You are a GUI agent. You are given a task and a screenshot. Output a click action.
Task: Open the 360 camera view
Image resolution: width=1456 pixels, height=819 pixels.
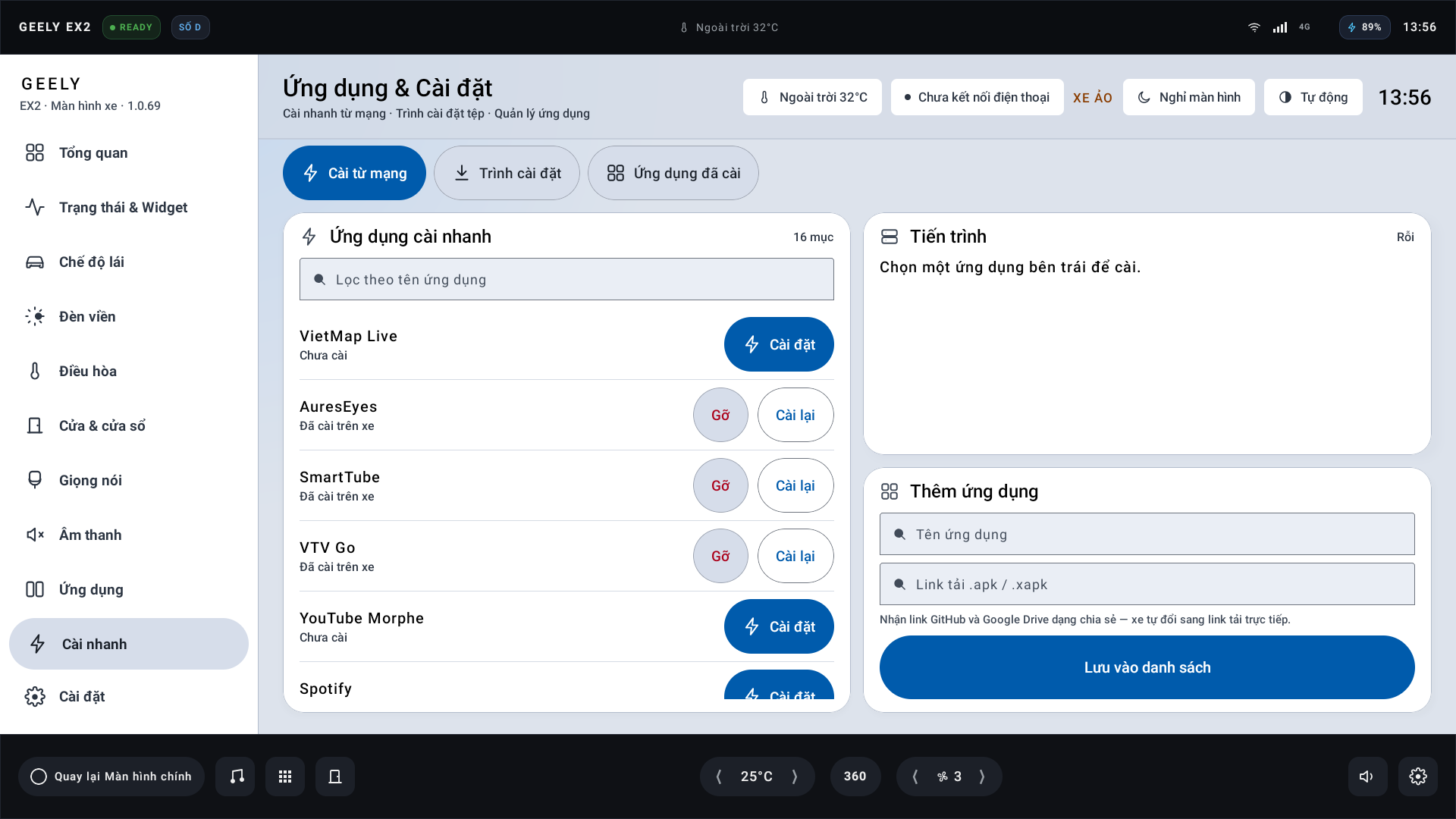point(855,777)
